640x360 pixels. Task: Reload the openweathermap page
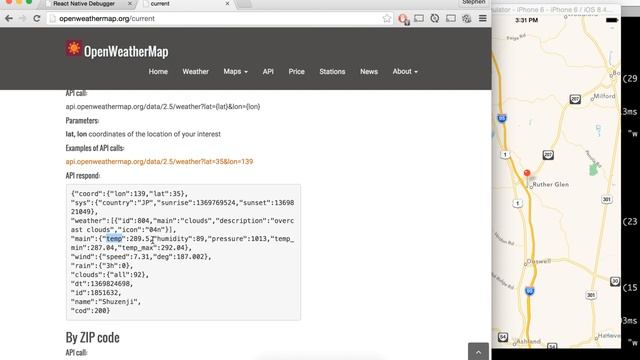pyautogui.click(x=37, y=18)
